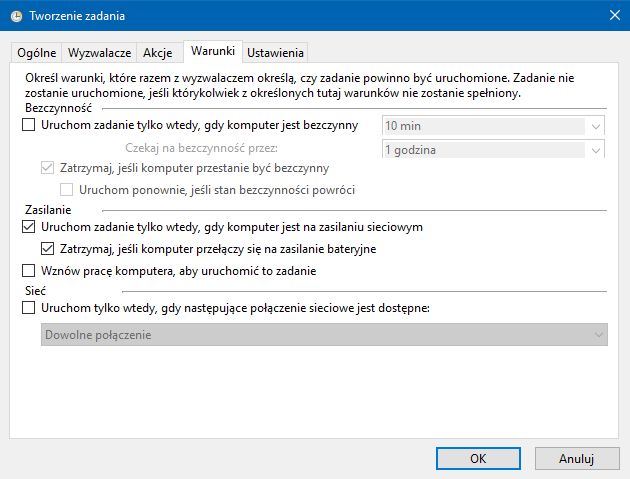Click the Anuluj button
This screenshot has height=479, width=630.
click(576, 458)
